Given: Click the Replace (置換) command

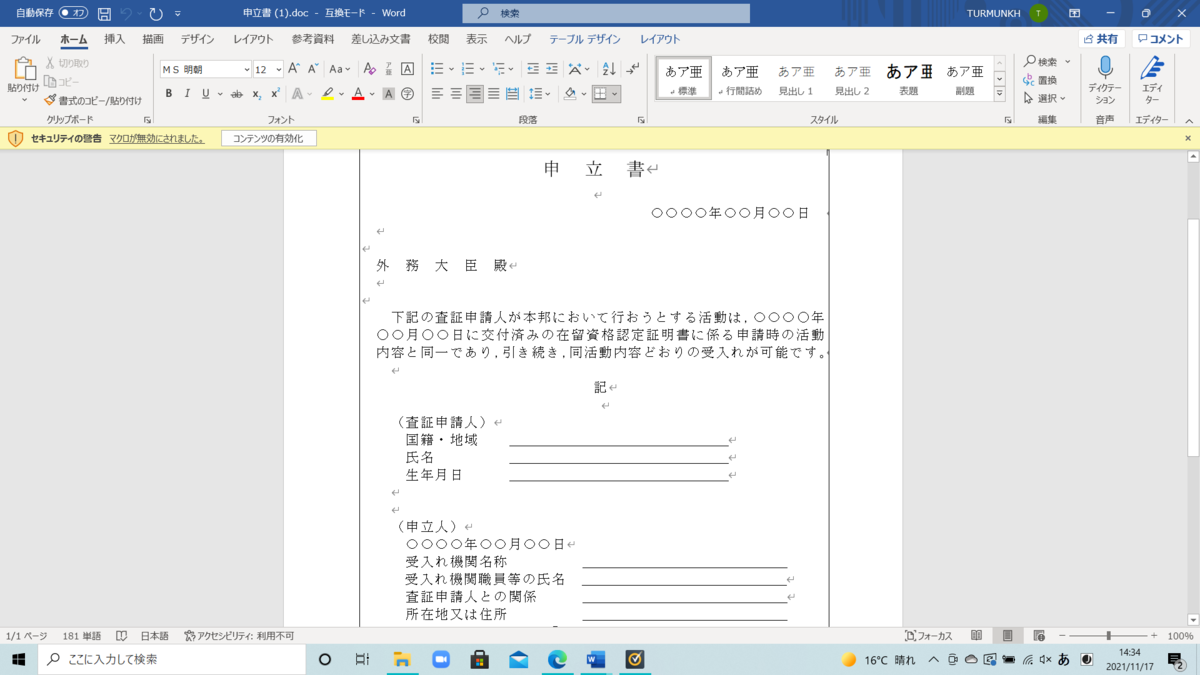Looking at the screenshot, I should click(1040, 80).
